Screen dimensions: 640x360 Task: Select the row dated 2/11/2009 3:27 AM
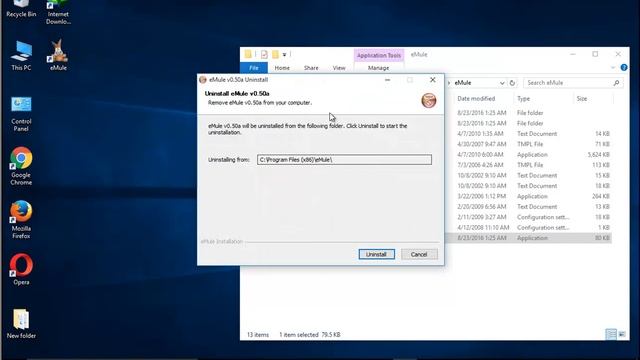[x=529, y=217]
